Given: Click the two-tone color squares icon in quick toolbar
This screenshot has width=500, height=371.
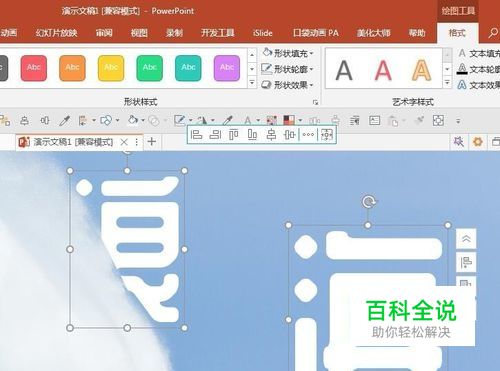Looking at the screenshot, I should pyautogui.click(x=289, y=120).
